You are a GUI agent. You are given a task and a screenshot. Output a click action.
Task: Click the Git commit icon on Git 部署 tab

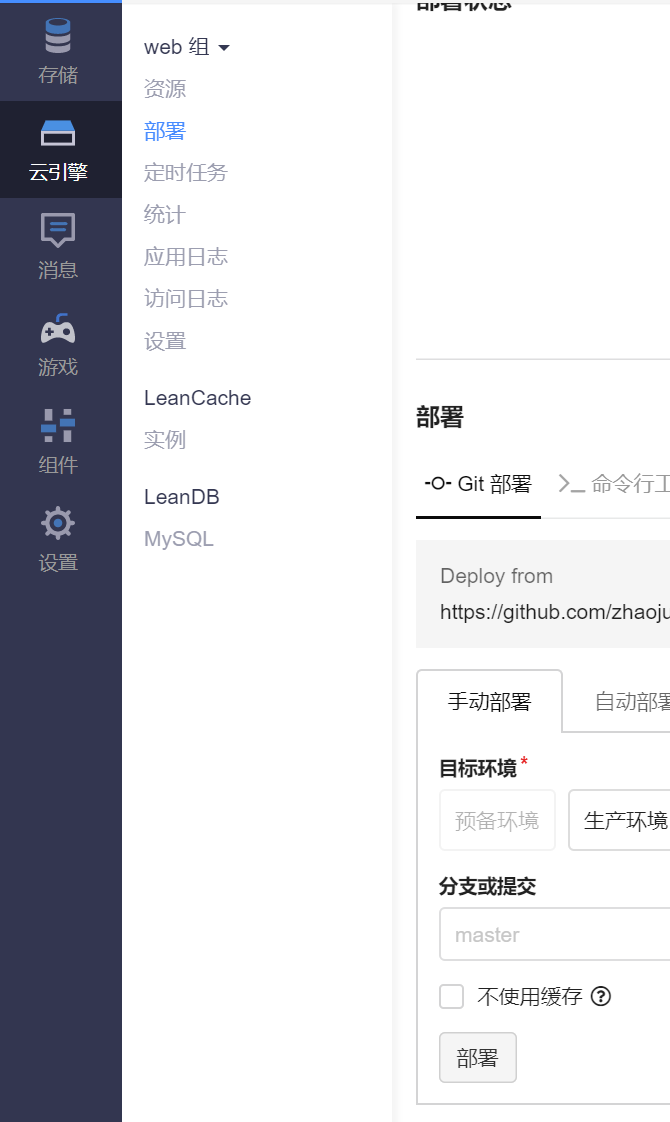(x=438, y=484)
